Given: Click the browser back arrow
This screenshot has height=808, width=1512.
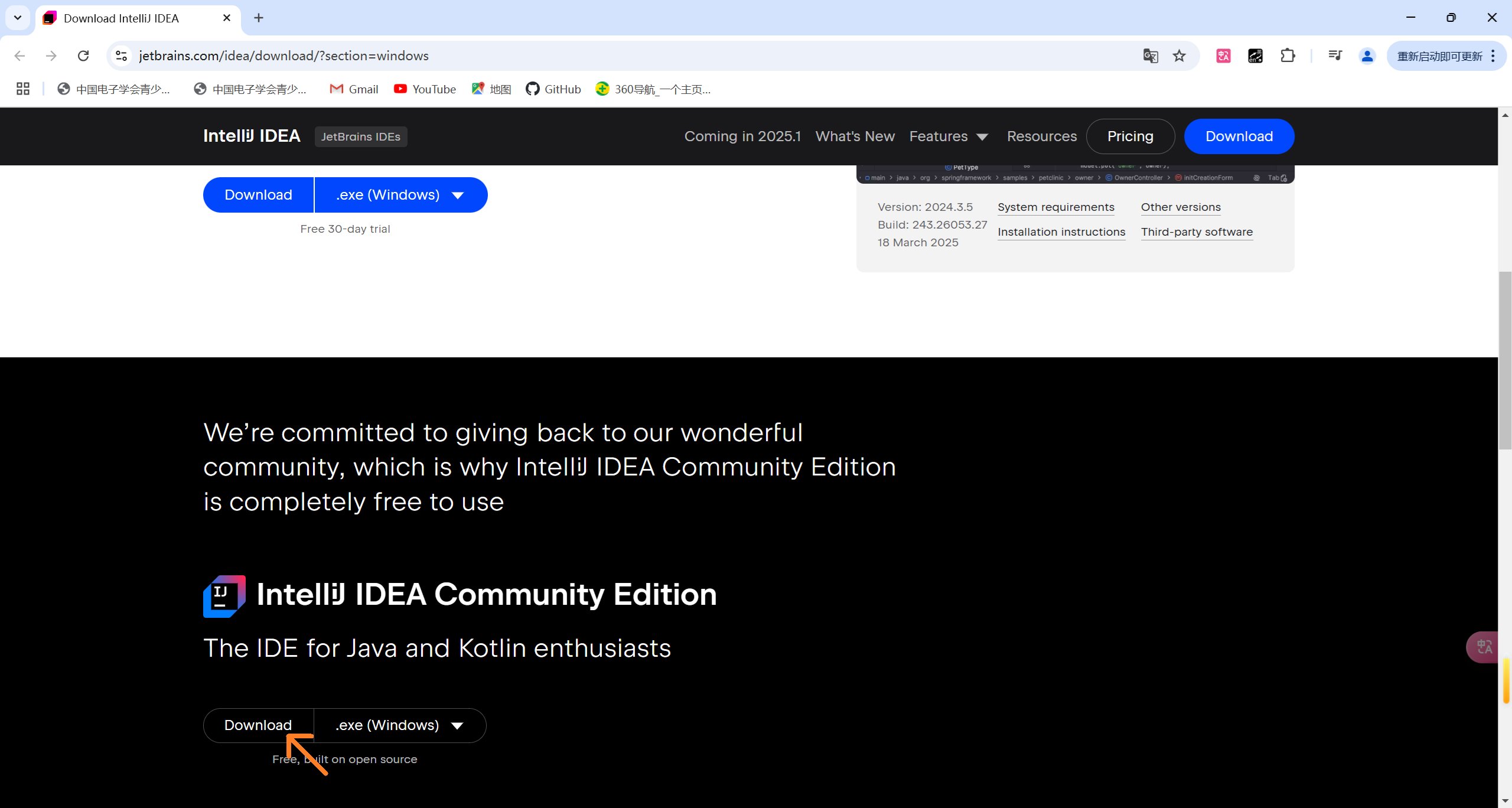Looking at the screenshot, I should tap(19, 56).
